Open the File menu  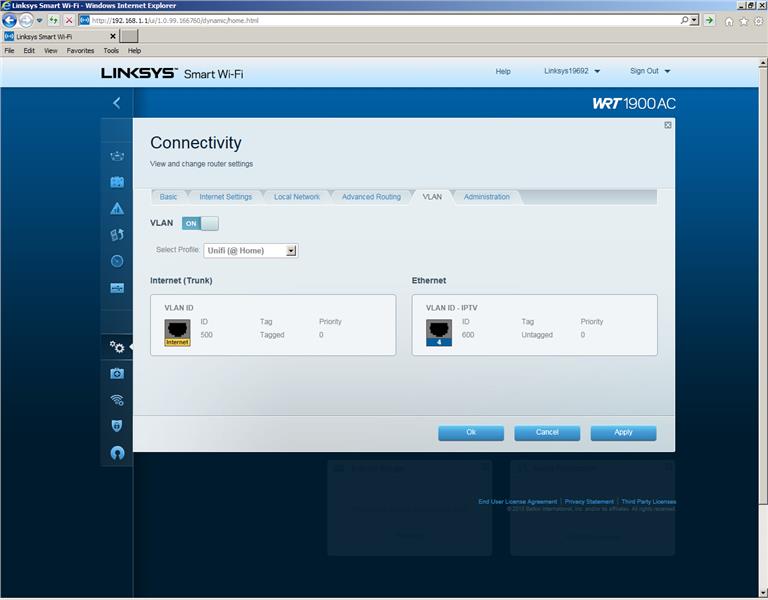[x=9, y=50]
